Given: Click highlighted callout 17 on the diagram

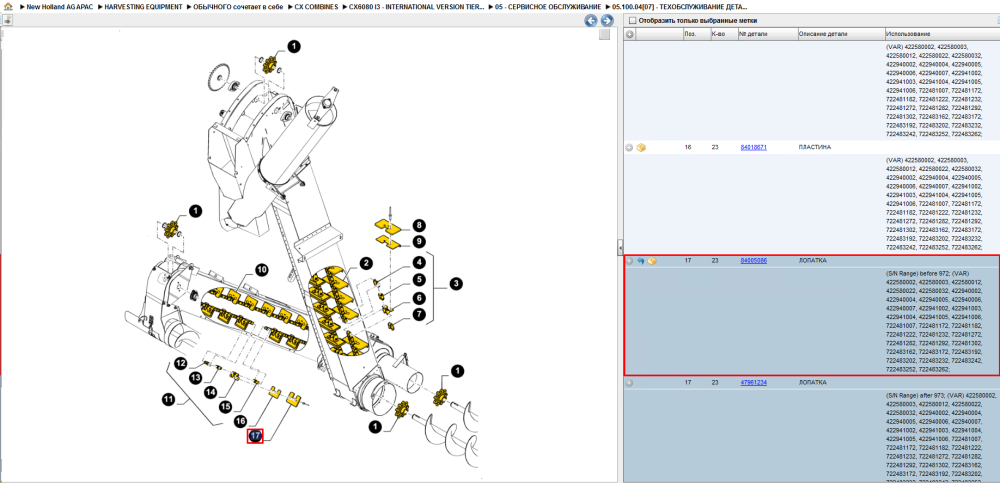Looking at the screenshot, I should (255, 436).
